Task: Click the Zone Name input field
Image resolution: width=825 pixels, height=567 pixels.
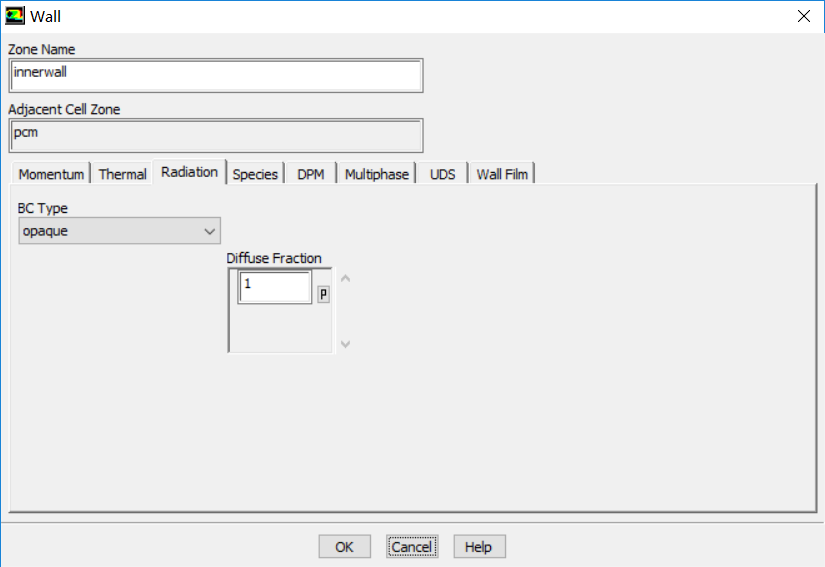Action: pyautogui.click(x=216, y=76)
